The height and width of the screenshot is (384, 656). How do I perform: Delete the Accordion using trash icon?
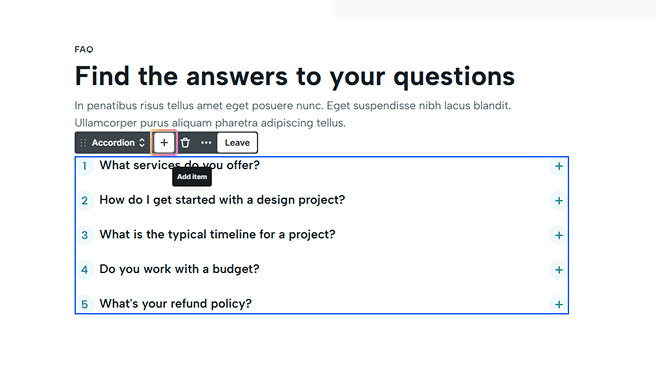pos(185,143)
